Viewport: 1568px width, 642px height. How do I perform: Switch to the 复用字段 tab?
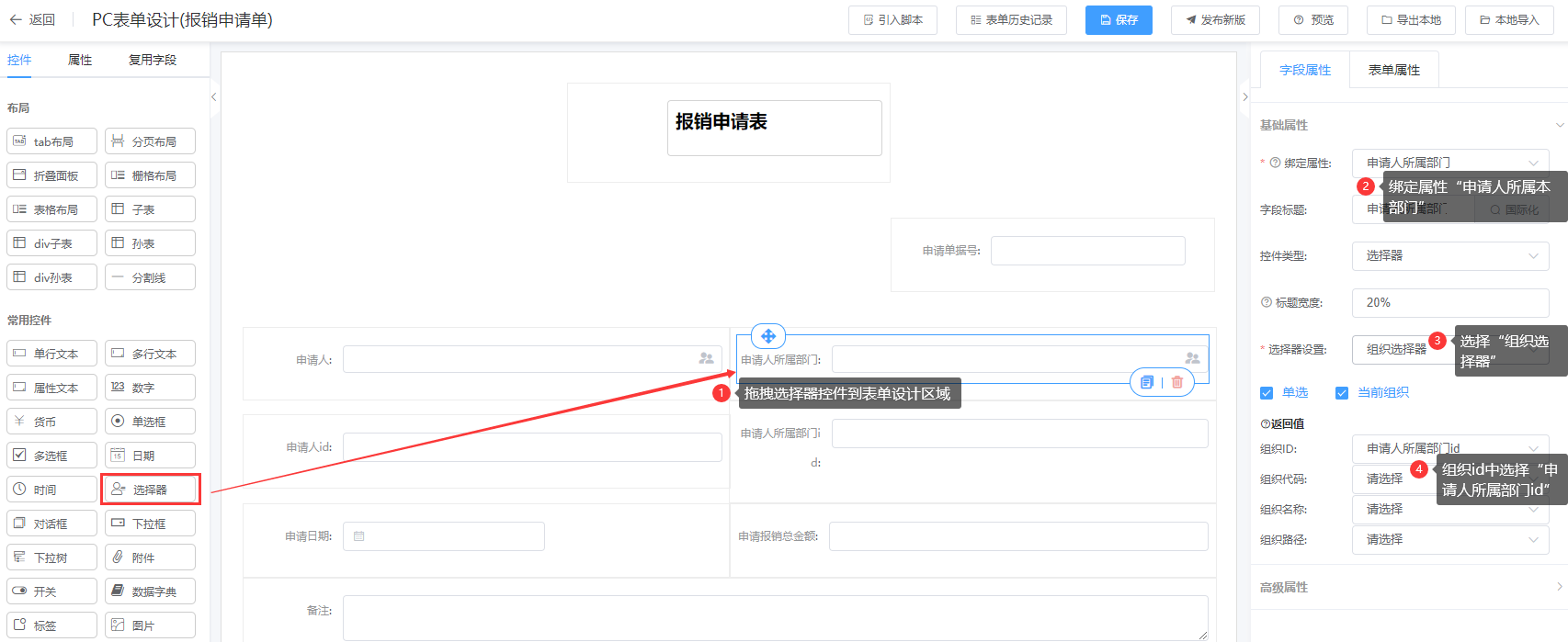(153, 60)
